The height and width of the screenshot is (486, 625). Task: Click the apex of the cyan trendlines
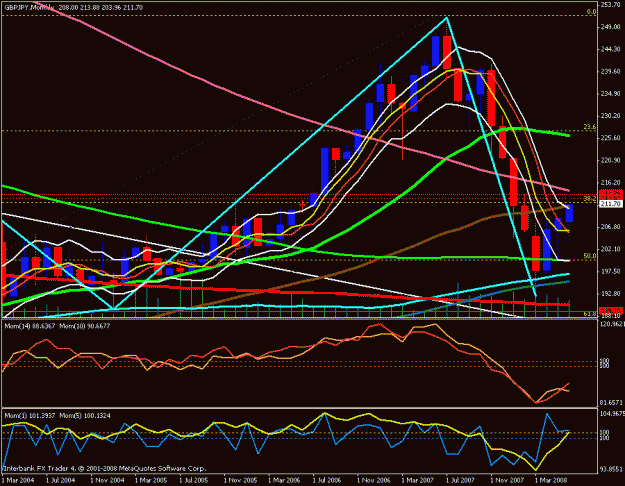447,18
